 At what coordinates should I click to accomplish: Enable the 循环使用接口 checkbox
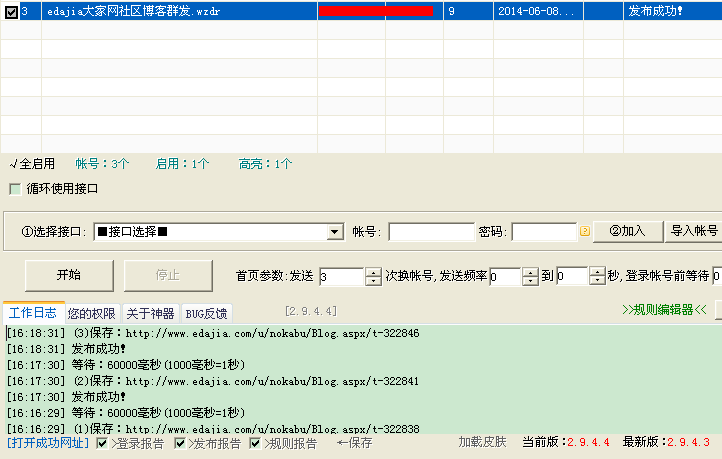[15, 189]
